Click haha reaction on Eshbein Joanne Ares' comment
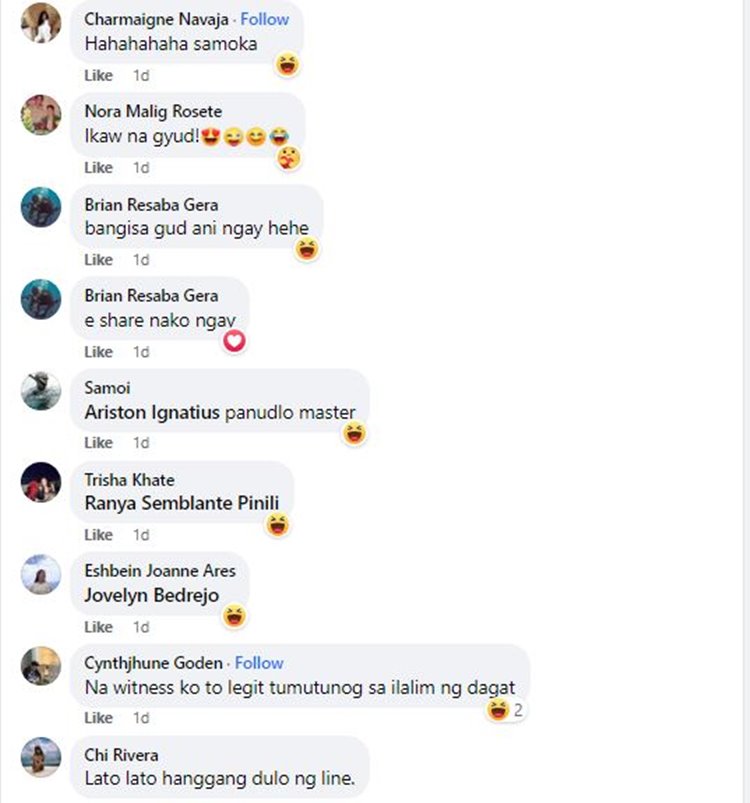The height and width of the screenshot is (803, 750). click(x=234, y=616)
